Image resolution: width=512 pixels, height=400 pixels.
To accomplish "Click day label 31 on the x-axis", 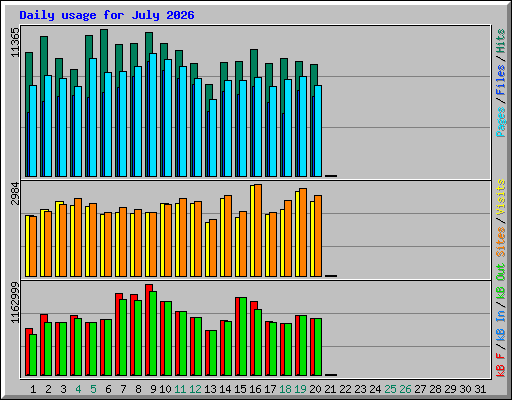I will (x=480, y=389).
